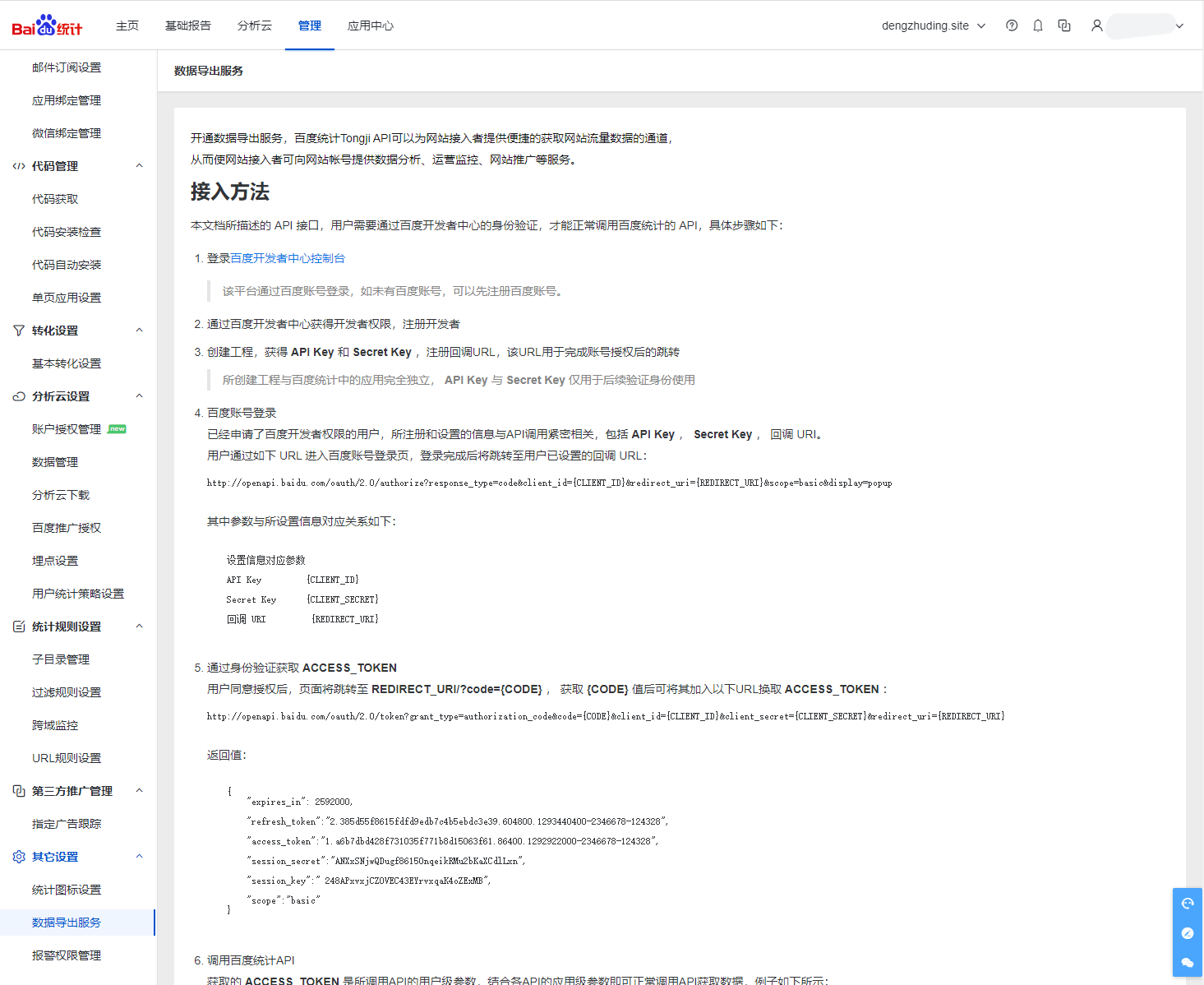The image size is (1204, 985).
Task: Switch to the 基础报告 tab
Action: [x=188, y=25]
